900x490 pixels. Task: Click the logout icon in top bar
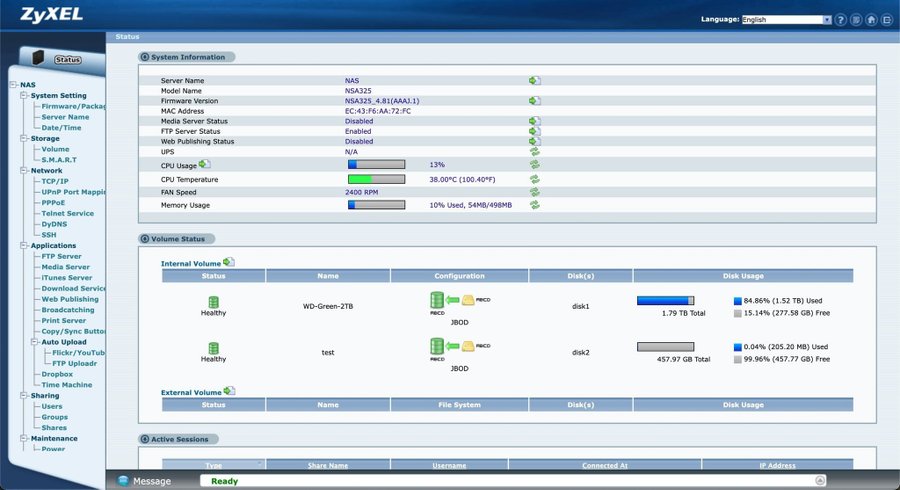885,19
